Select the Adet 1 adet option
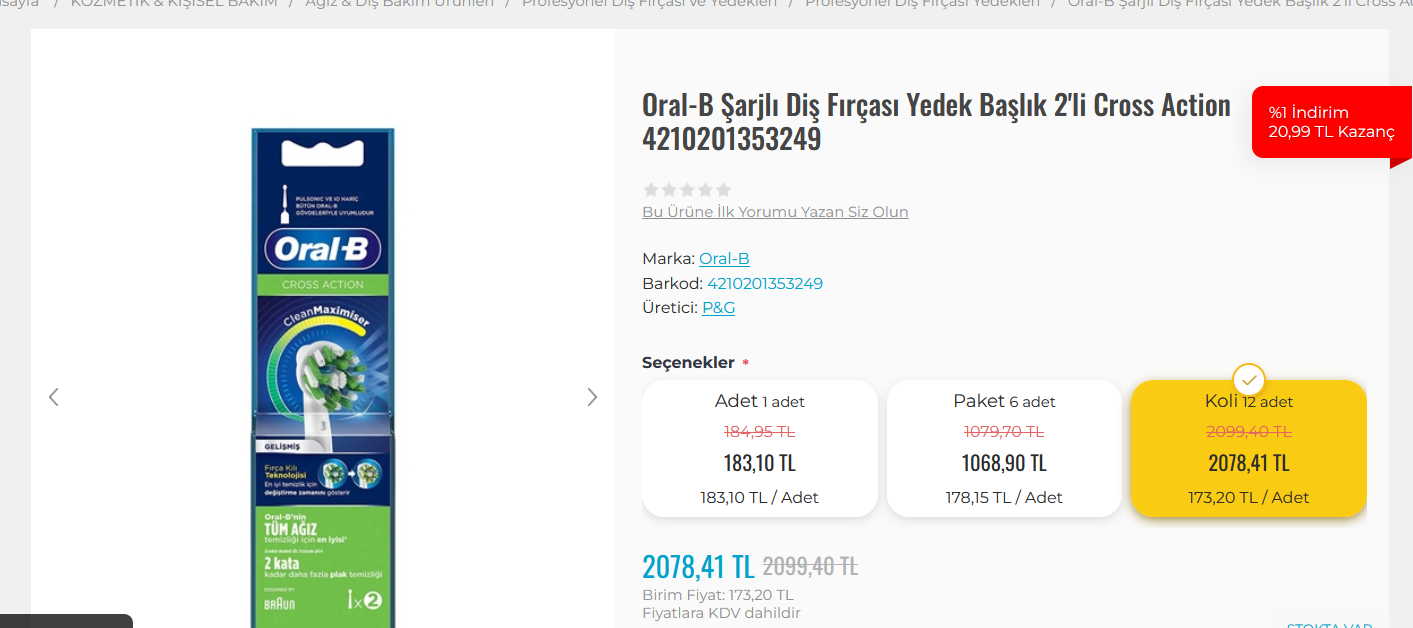Screen dimensions: 1413x628 (760, 448)
